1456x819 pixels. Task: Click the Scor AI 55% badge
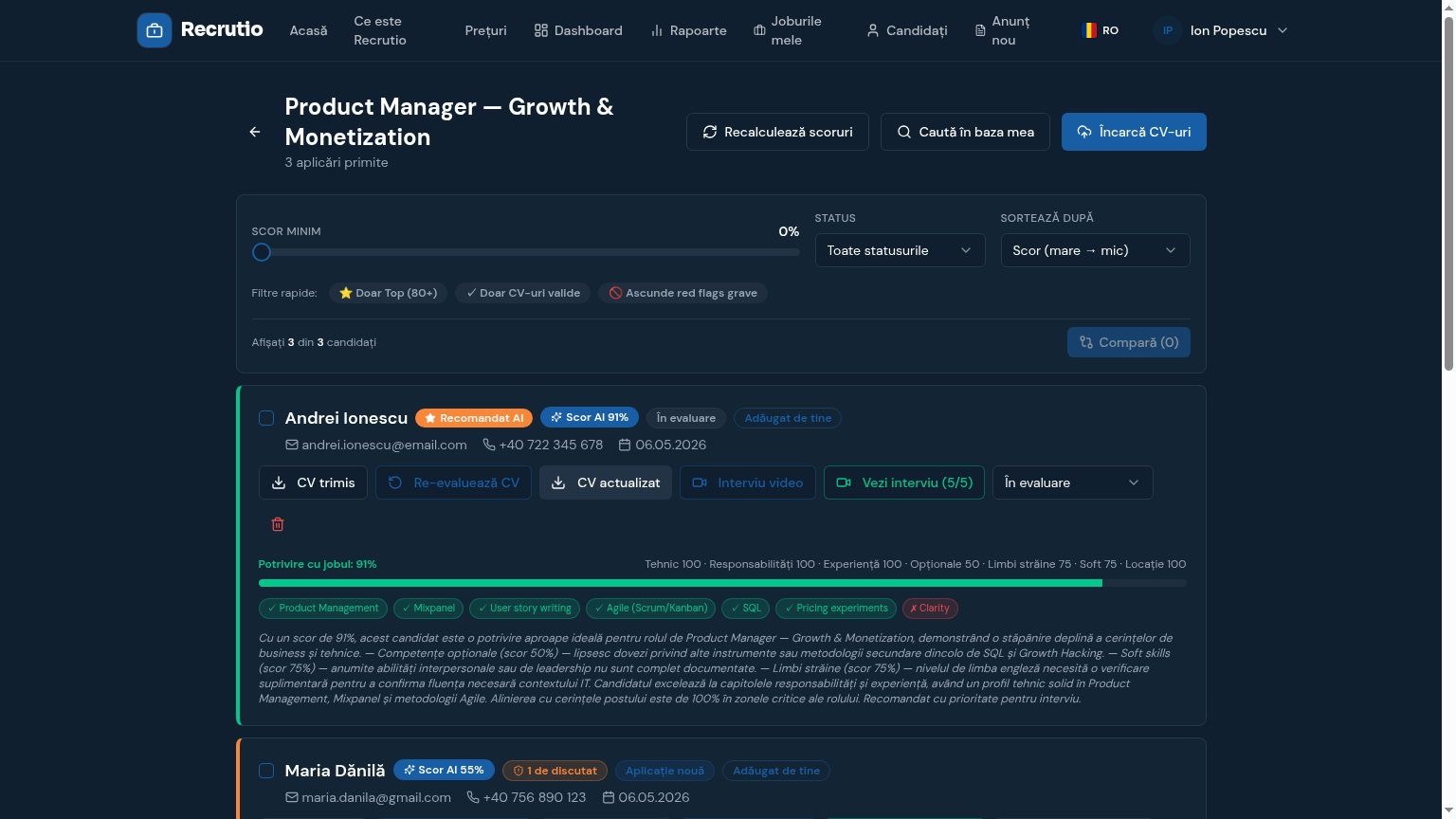coord(444,770)
